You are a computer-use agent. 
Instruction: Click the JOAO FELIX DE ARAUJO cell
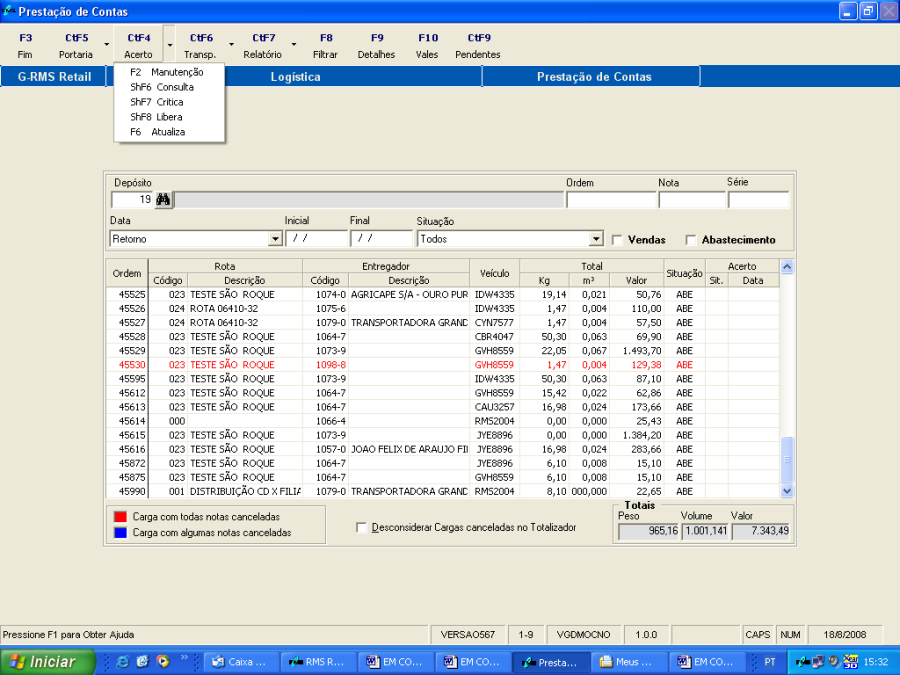409,449
